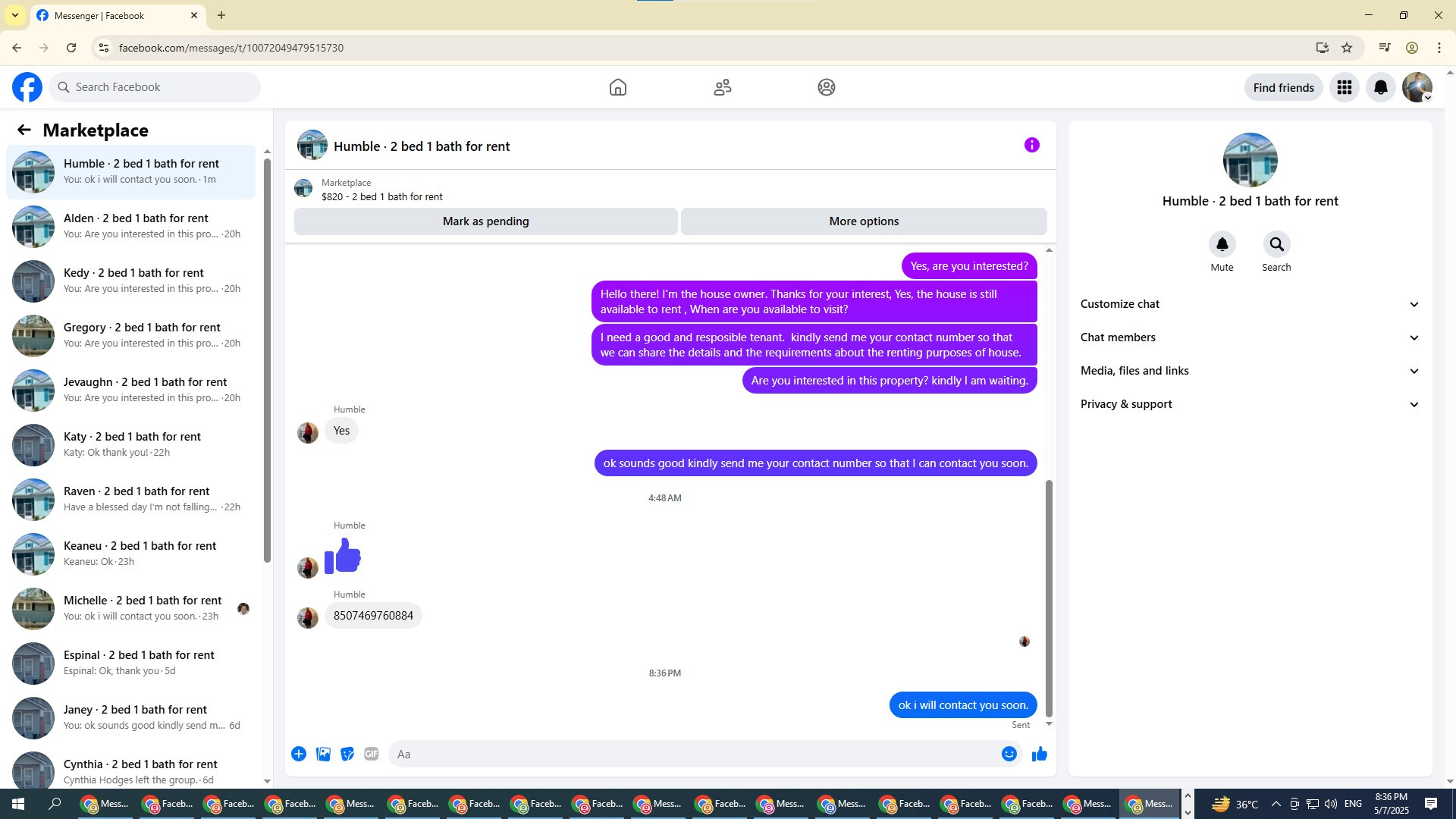The image size is (1456, 819).
Task: Mute this conversation
Action: coord(1222,244)
